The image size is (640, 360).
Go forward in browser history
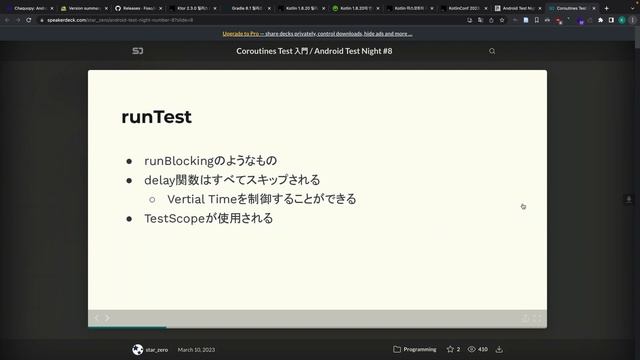pos(18,20)
